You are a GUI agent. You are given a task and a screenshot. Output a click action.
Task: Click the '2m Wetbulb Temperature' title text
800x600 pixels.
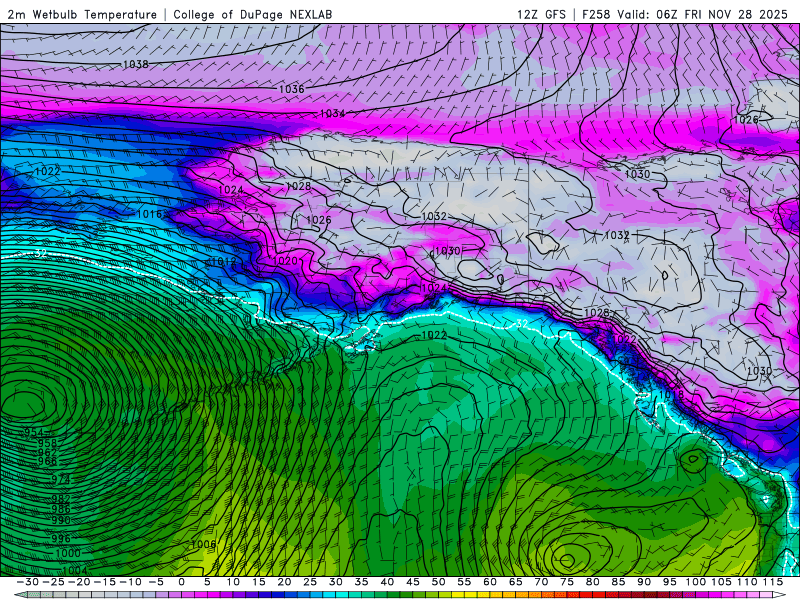(x=82, y=14)
